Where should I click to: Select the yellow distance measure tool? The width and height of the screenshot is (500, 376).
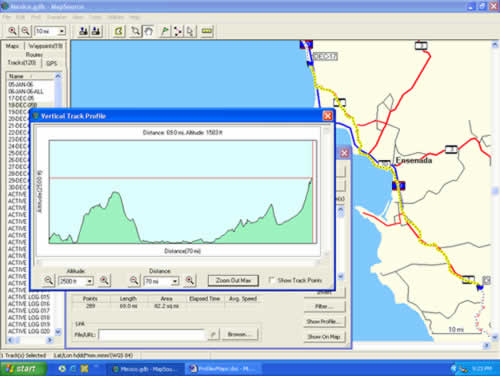tap(207, 31)
